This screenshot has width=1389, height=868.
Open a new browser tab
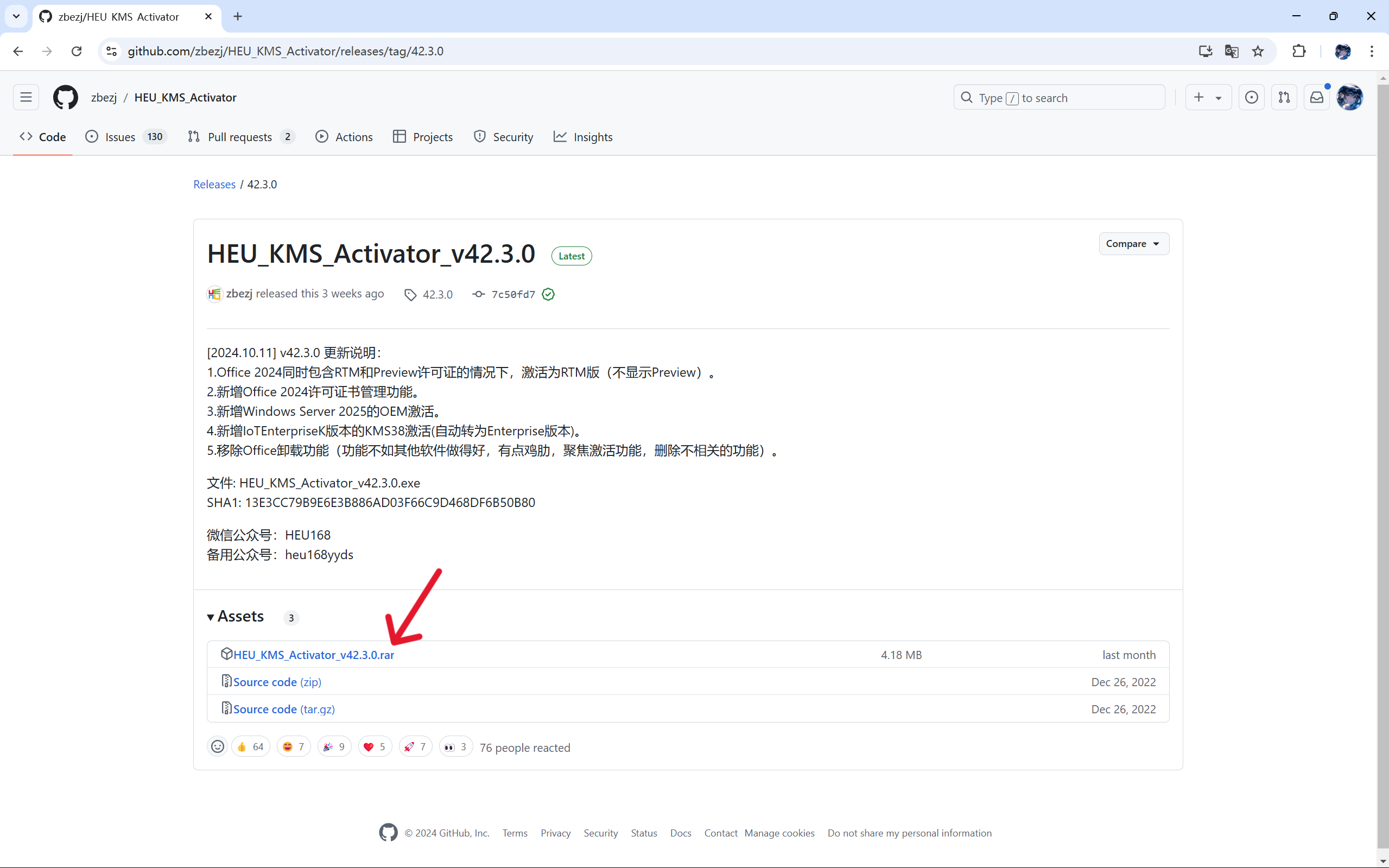coord(238,16)
